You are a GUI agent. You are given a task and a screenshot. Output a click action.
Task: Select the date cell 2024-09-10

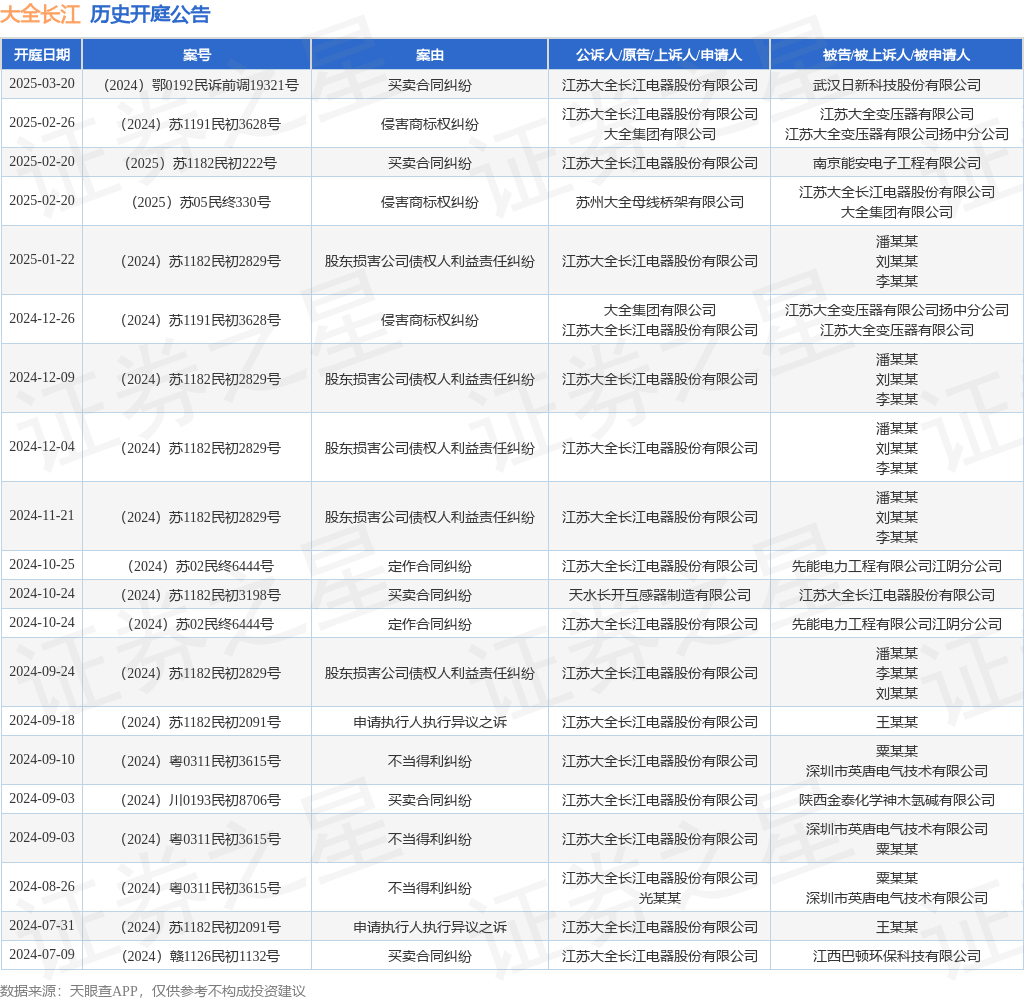tap(42, 760)
